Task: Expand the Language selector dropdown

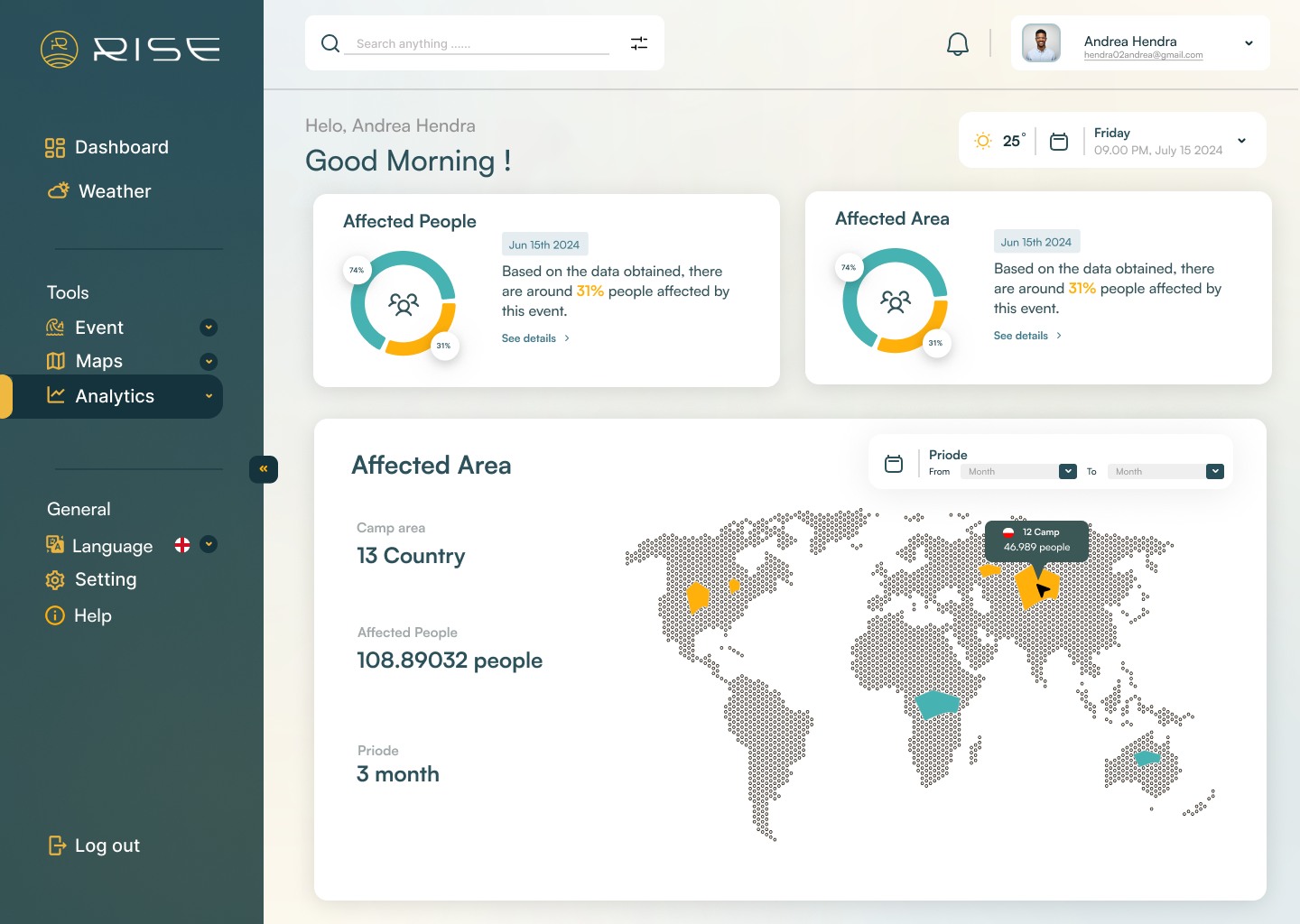Action: tap(209, 544)
